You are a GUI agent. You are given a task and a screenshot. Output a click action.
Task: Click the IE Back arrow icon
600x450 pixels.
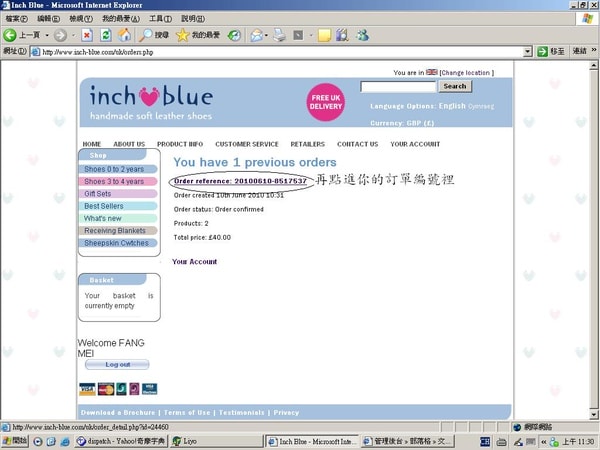10,35
